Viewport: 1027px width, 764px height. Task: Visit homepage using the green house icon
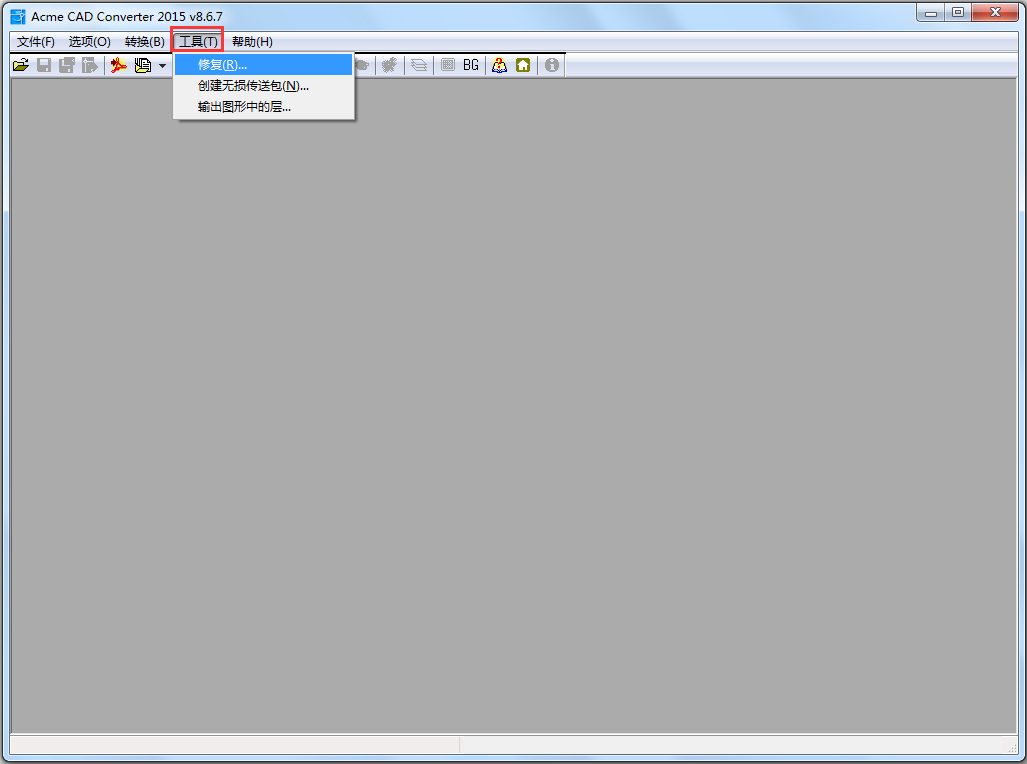coord(523,64)
